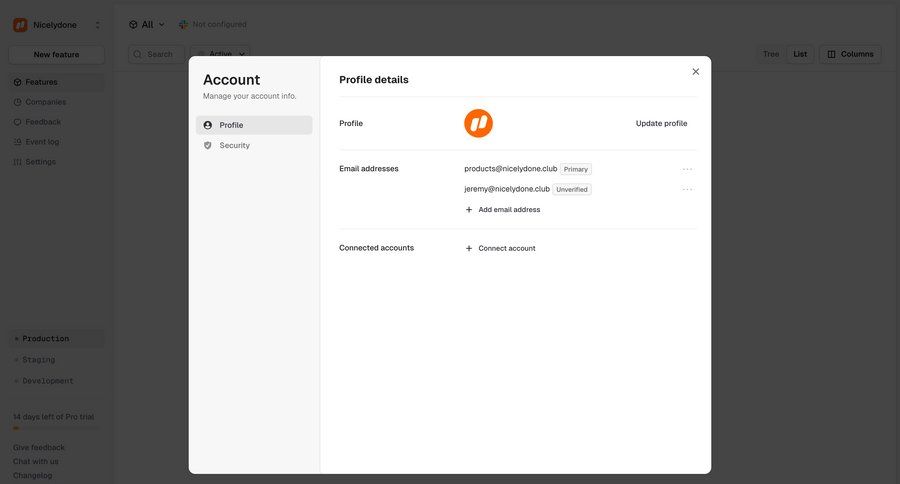Viewport: 900px width, 484px height.
Task: Click the Pro trial progress bar
Action: click(56, 428)
